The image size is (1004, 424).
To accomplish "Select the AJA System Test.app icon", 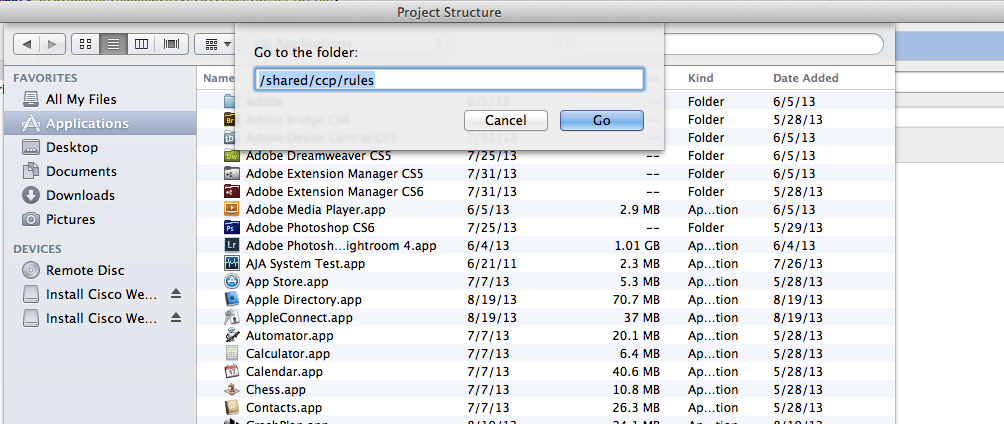I will click(x=231, y=263).
